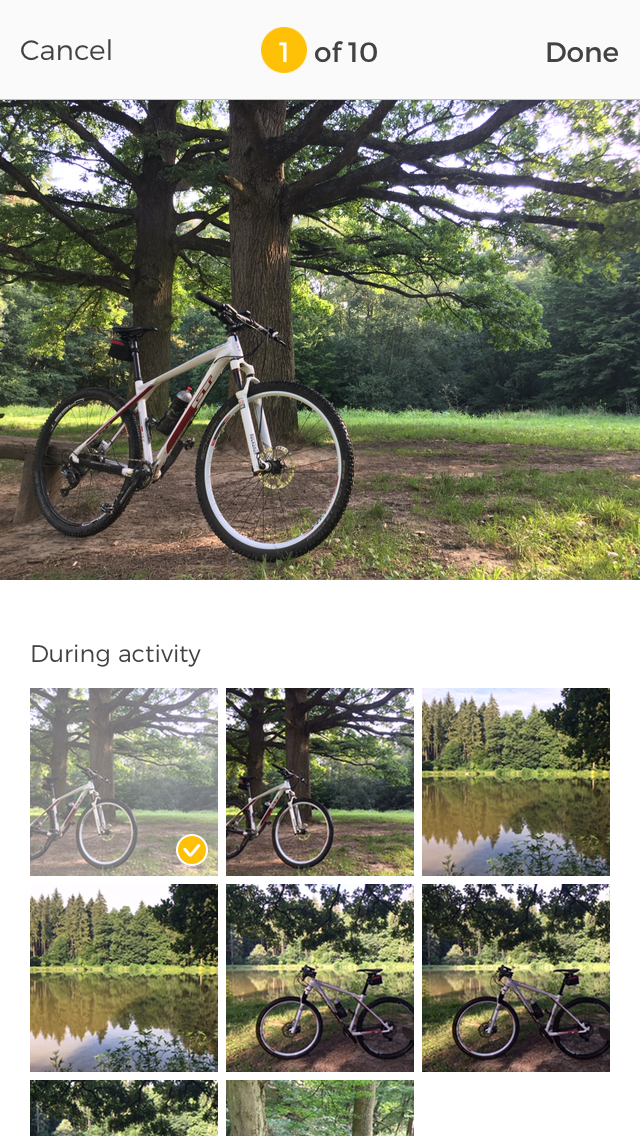Image resolution: width=640 pixels, height=1136 pixels.
Task: Tap the white gap below the preview
Action: (x=320, y=609)
